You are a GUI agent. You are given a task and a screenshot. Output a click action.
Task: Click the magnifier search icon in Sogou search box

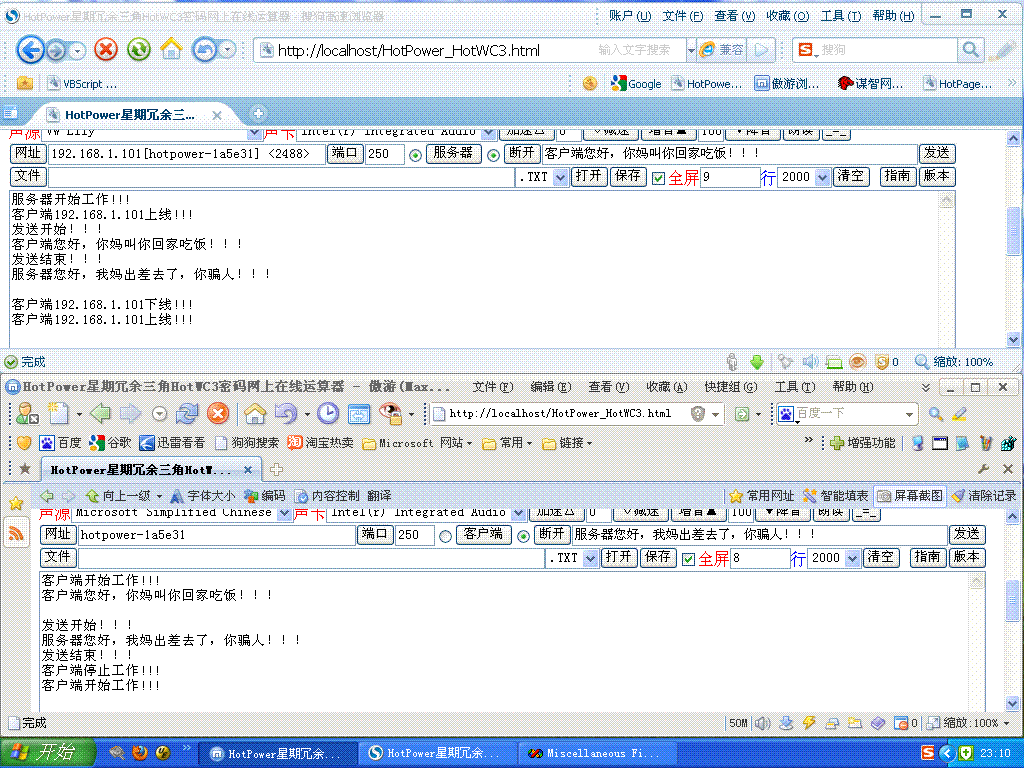[971, 50]
